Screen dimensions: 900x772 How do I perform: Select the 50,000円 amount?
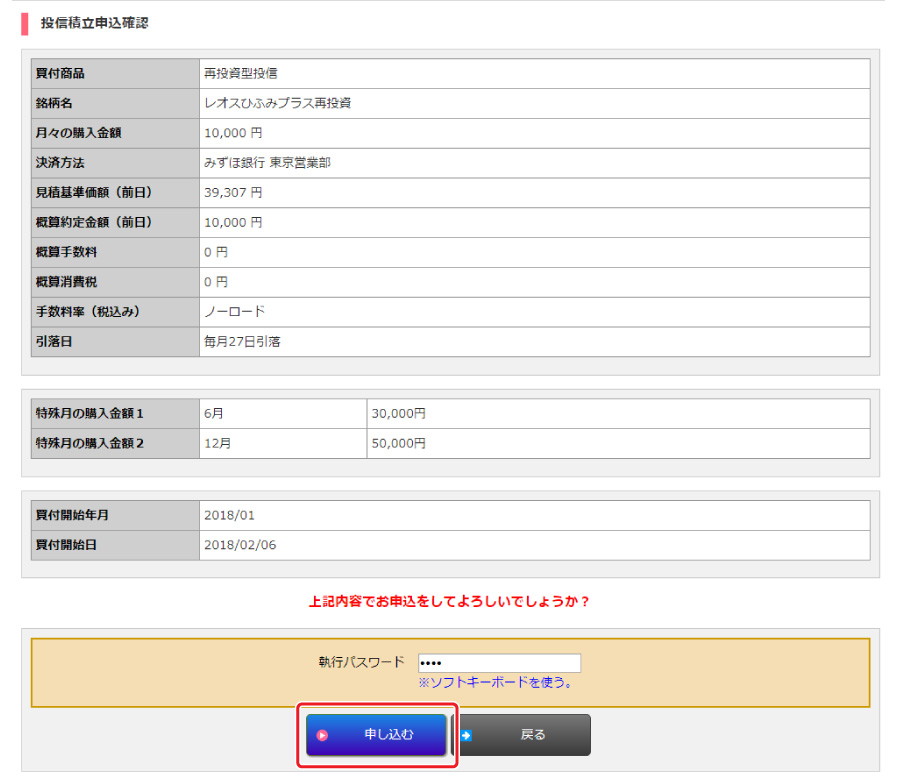(398, 444)
